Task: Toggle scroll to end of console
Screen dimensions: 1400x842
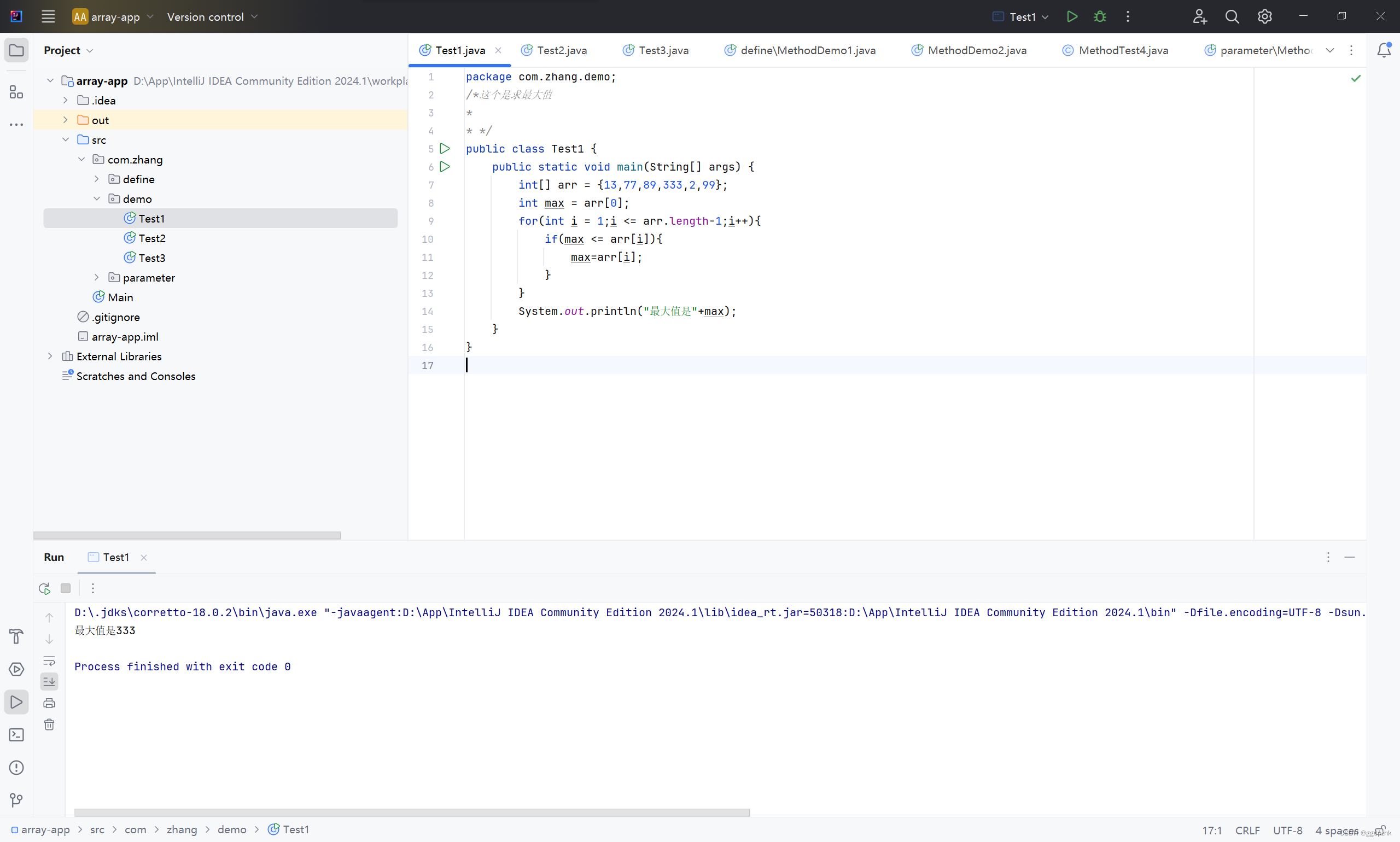Action: click(x=49, y=681)
